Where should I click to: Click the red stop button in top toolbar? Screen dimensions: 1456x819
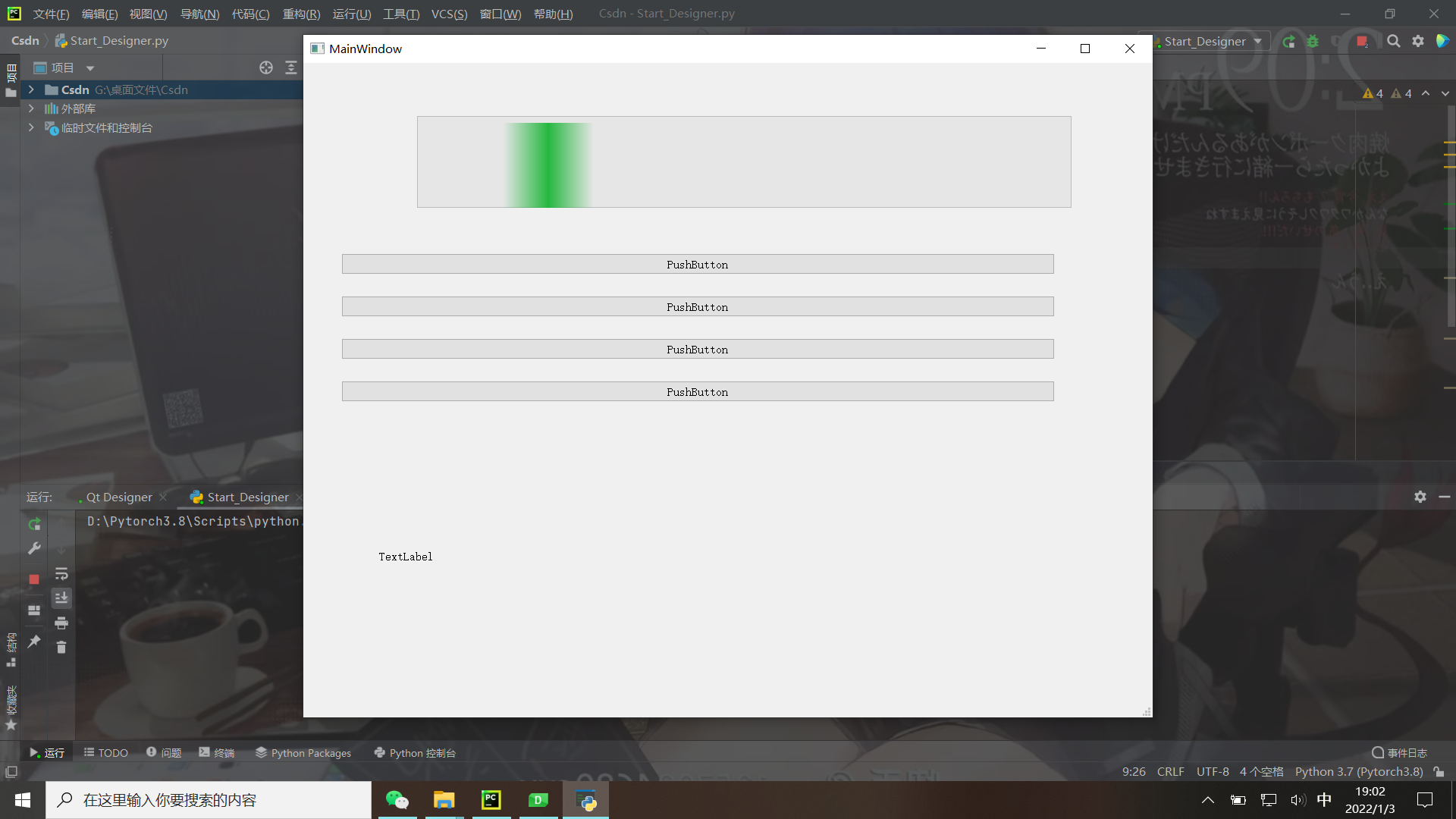(x=1362, y=42)
